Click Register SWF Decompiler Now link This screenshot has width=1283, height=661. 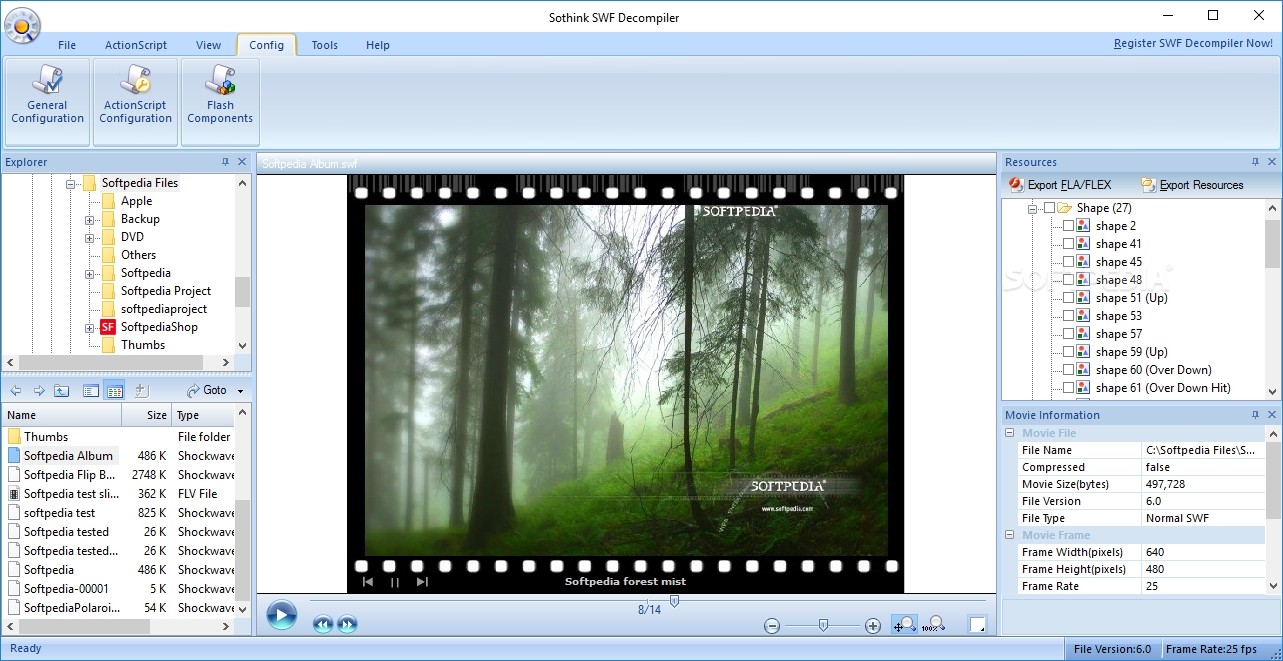pyautogui.click(x=1193, y=44)
